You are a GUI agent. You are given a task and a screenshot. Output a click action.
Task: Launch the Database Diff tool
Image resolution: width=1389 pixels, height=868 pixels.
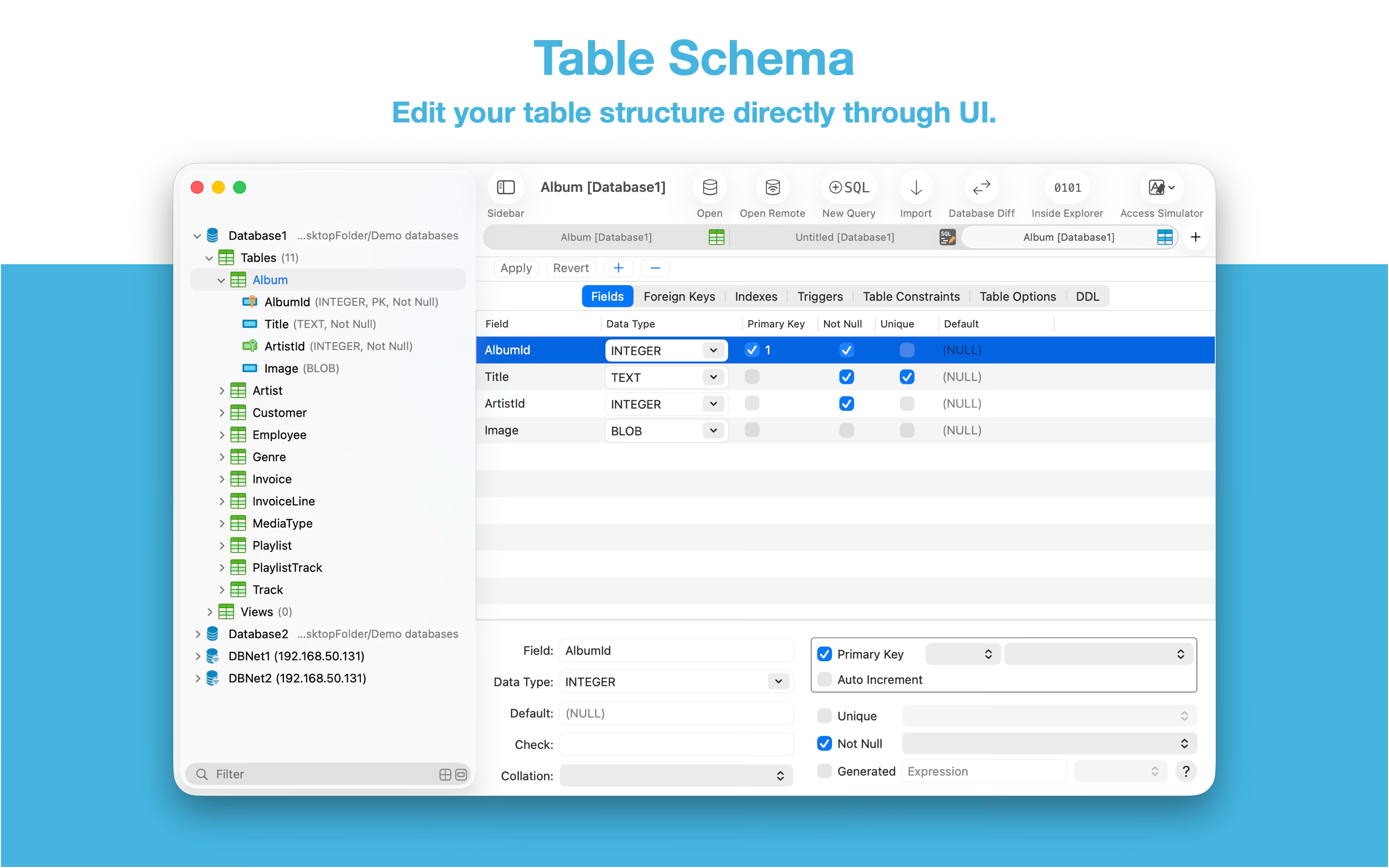coord(981,188)
